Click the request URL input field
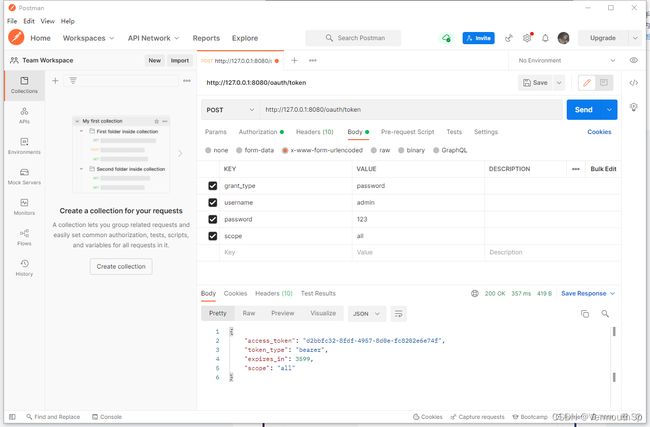Viewport: 650px width, 427px height. 411,110
